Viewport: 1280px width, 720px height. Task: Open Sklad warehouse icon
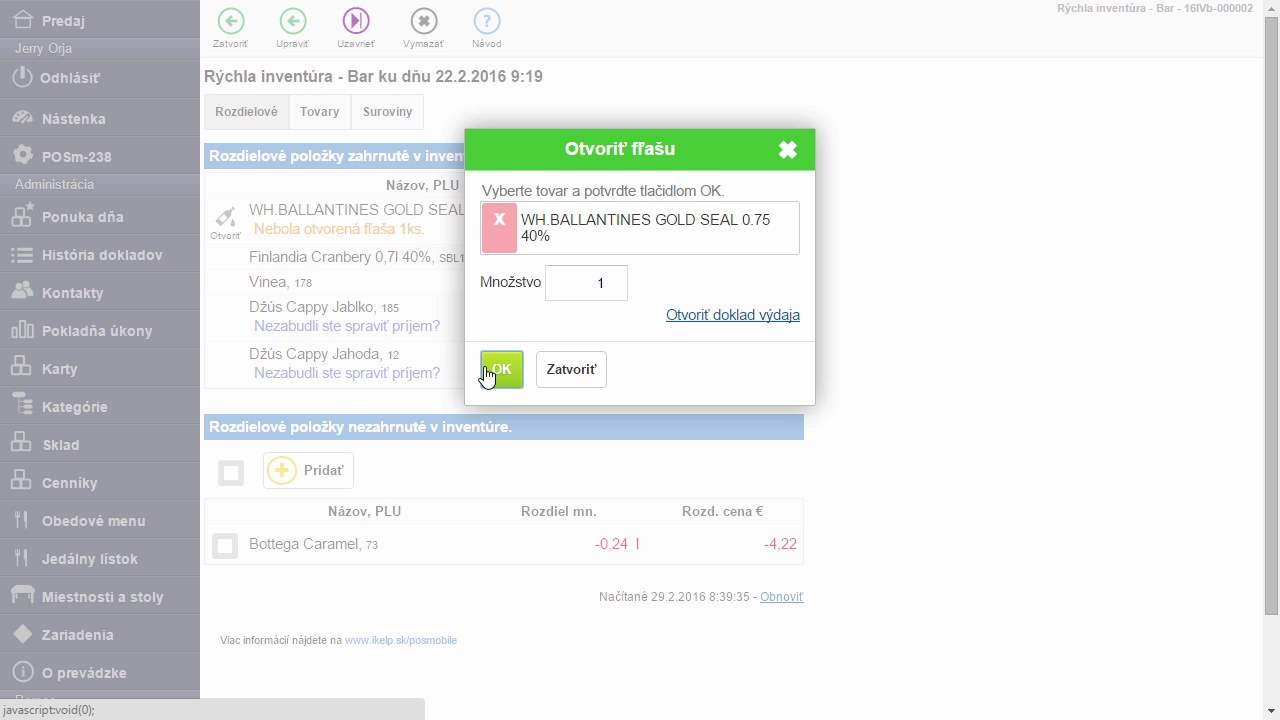tap(22, 444)
